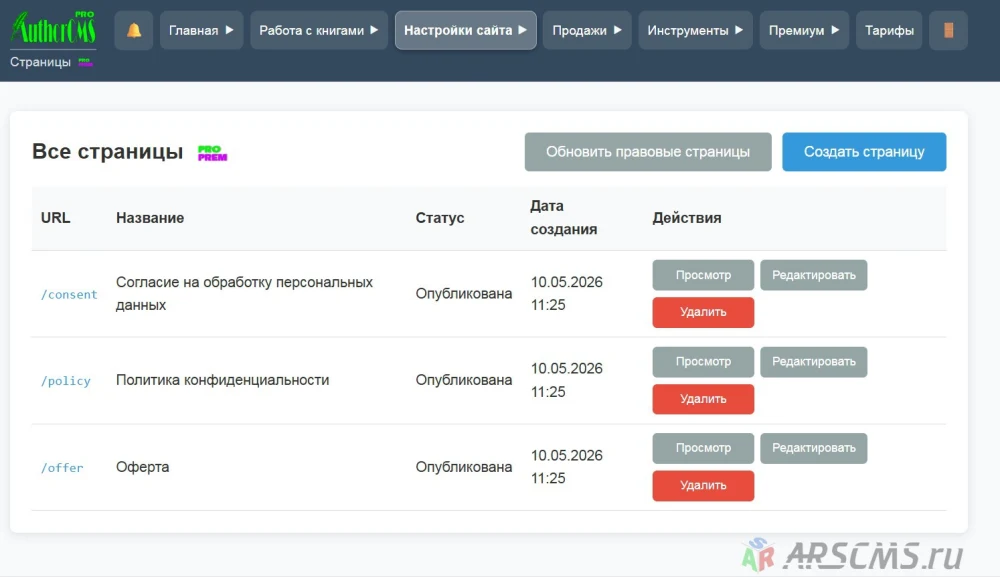Click Согласие на обработку персональных данных name

(x=244, y=293)
